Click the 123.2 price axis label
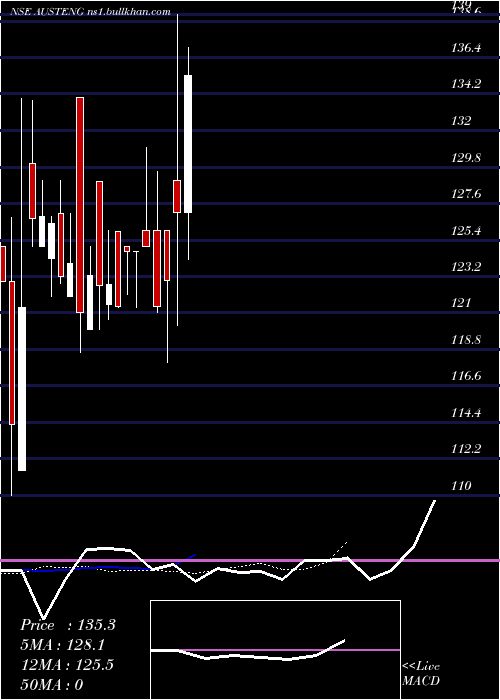The image size is (500, 700). 466,267
